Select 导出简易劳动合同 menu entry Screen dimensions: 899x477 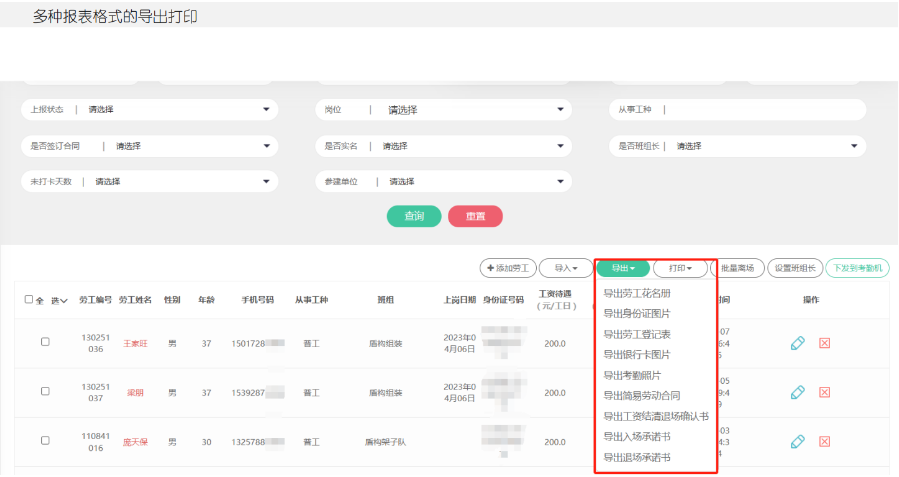[642, 395]
